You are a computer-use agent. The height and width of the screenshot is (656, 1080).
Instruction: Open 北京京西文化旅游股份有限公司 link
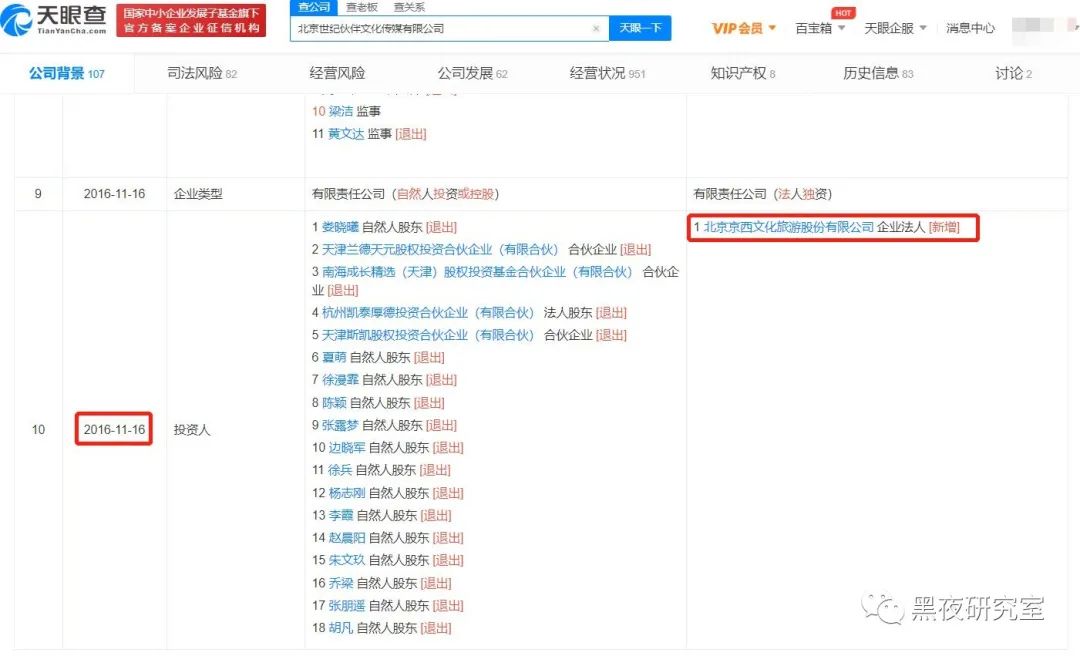pos(789,227)
